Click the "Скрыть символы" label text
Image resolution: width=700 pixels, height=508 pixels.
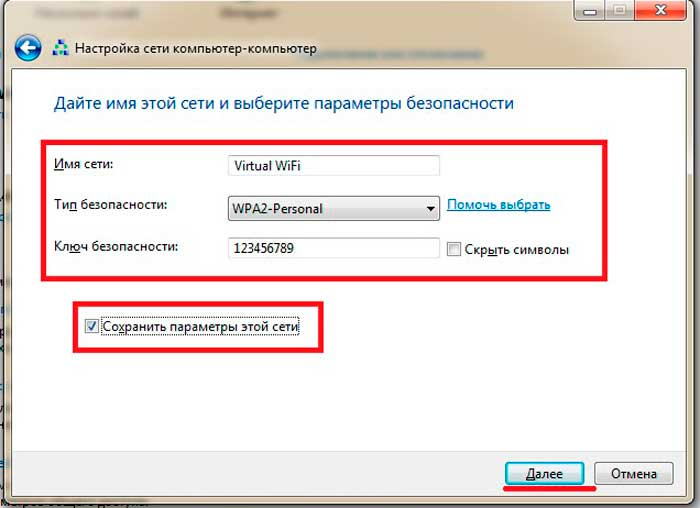517,250
